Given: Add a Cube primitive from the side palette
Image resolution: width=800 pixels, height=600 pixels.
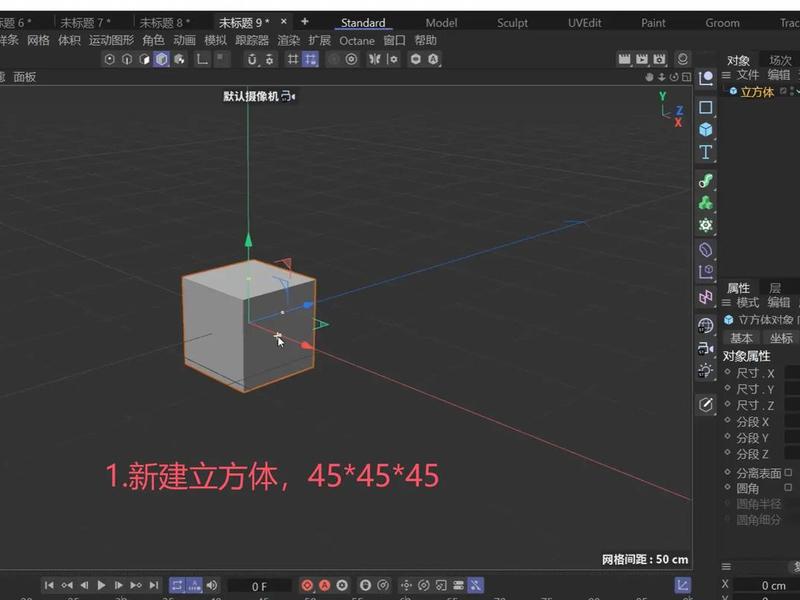Looking at the screenshot, I should coord(706,130).
